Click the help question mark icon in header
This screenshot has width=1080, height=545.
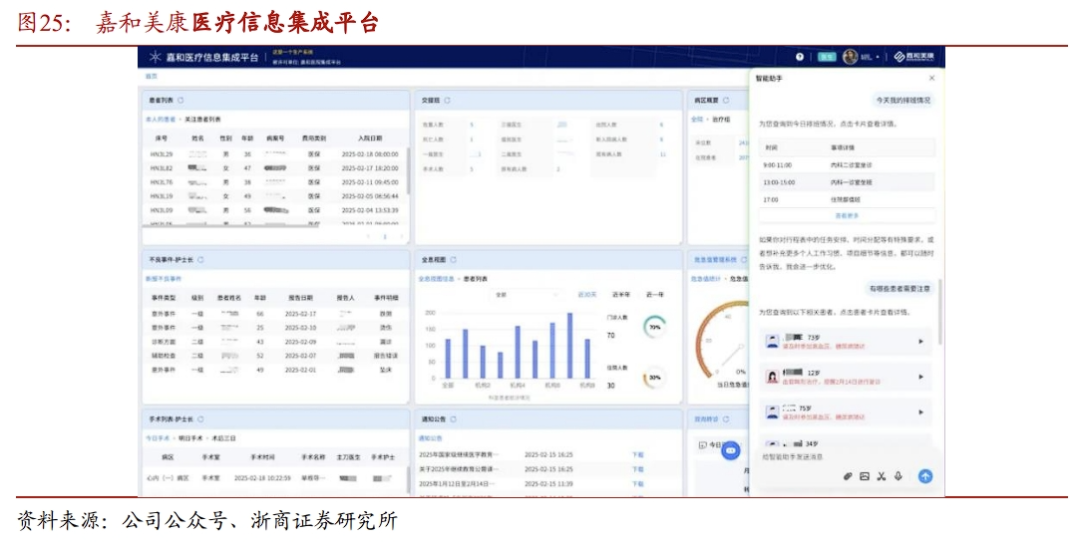800,57
